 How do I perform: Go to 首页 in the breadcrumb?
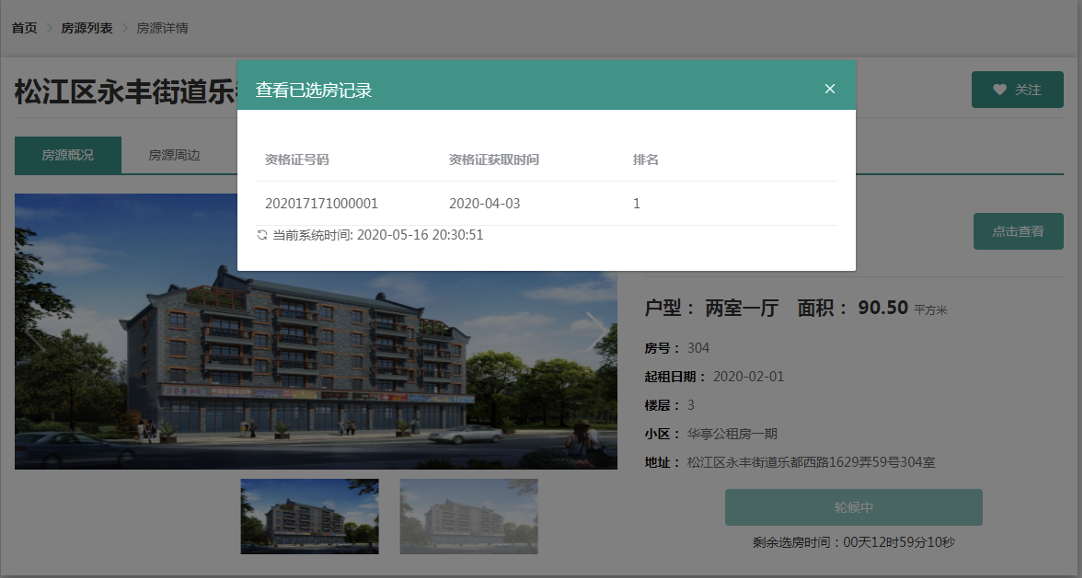(x=24, y=28)
